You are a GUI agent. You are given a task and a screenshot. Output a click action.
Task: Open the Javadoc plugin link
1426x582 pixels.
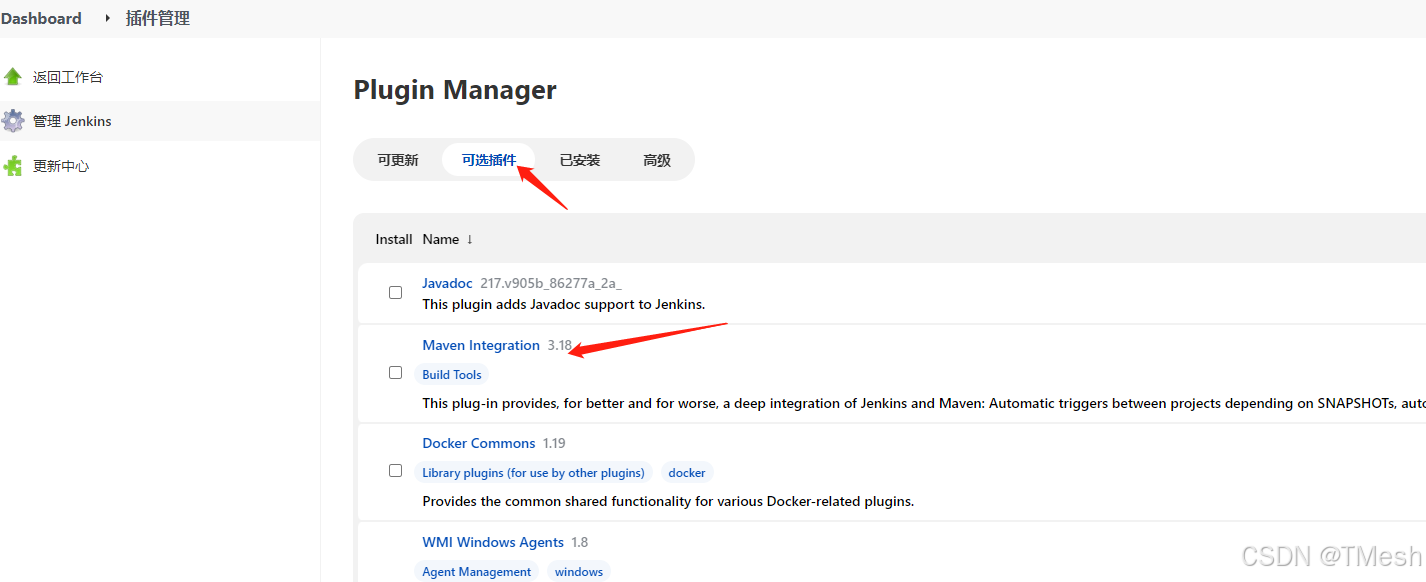coord(447,283)
